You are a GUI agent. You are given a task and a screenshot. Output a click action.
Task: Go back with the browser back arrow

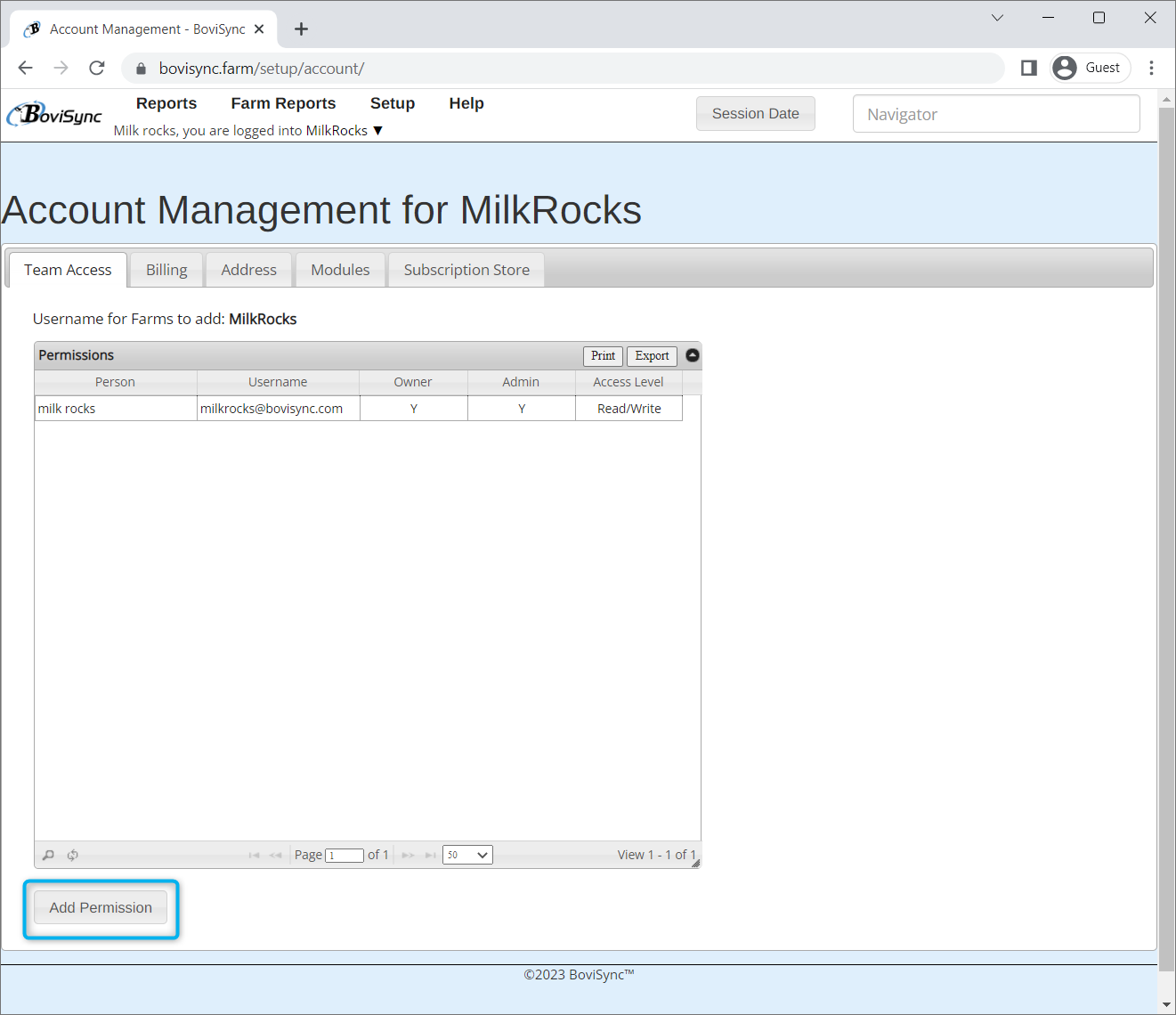click(x=25, y=68)
